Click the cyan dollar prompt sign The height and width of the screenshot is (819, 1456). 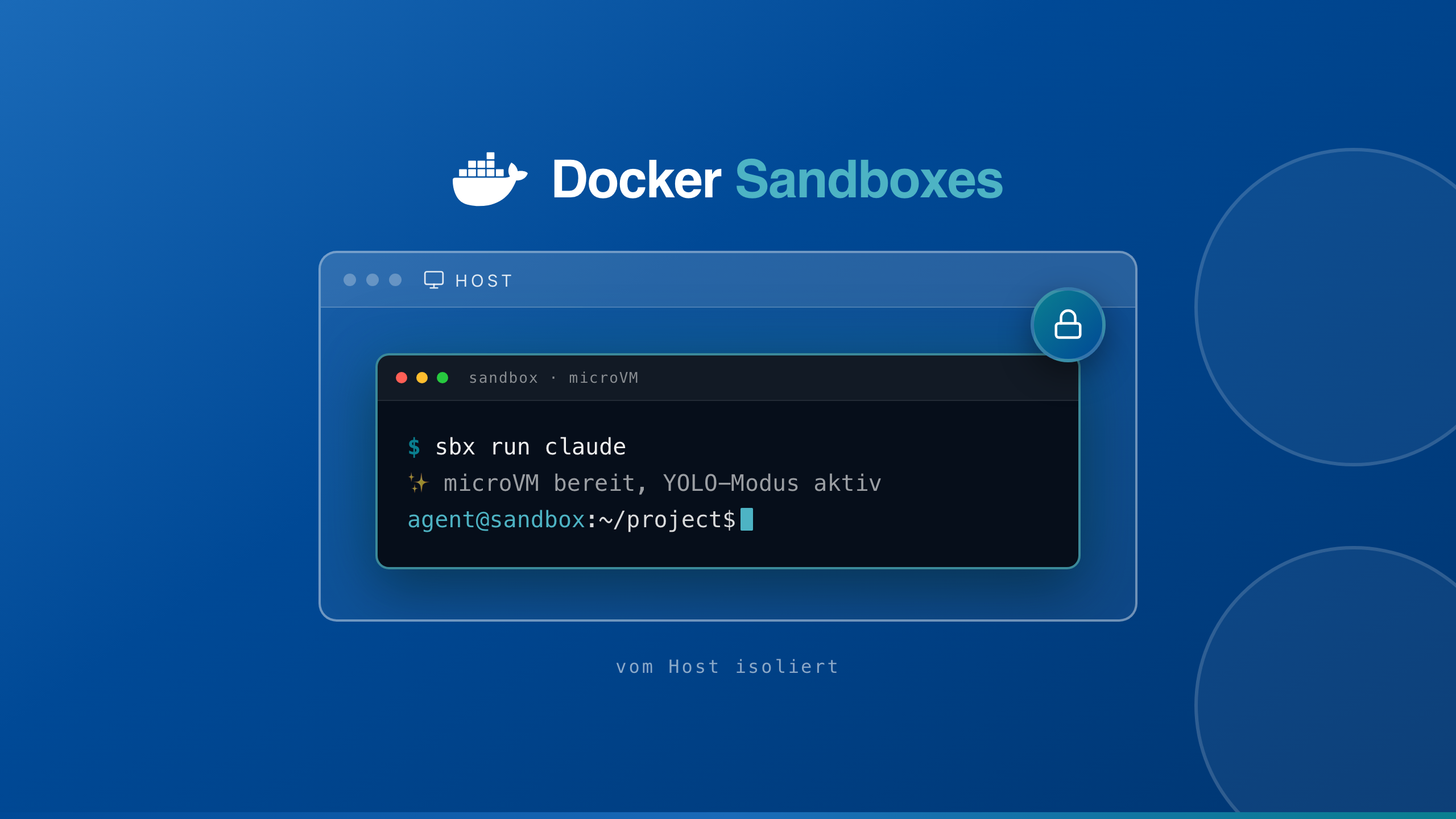(414, 447)
